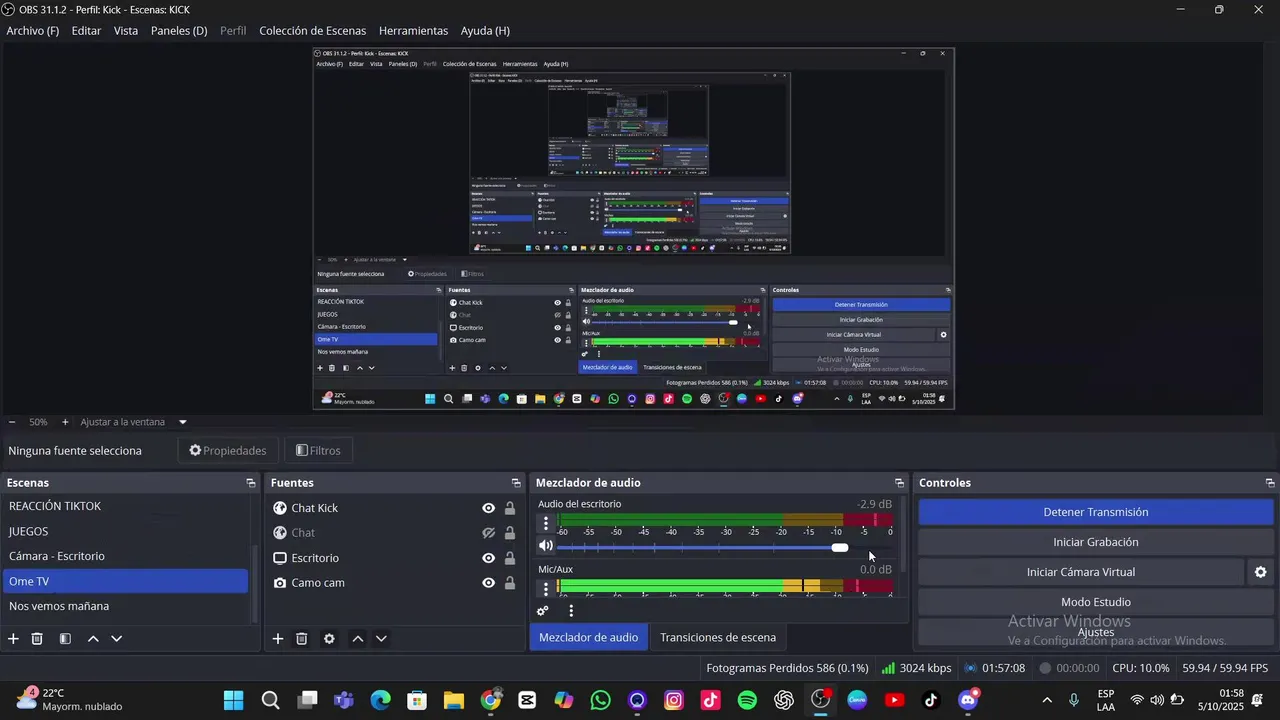Image resolution: width=1280 pixels, height=720 pixels.
Task: Select the Ome TV scene
Action: click(125, 581)
